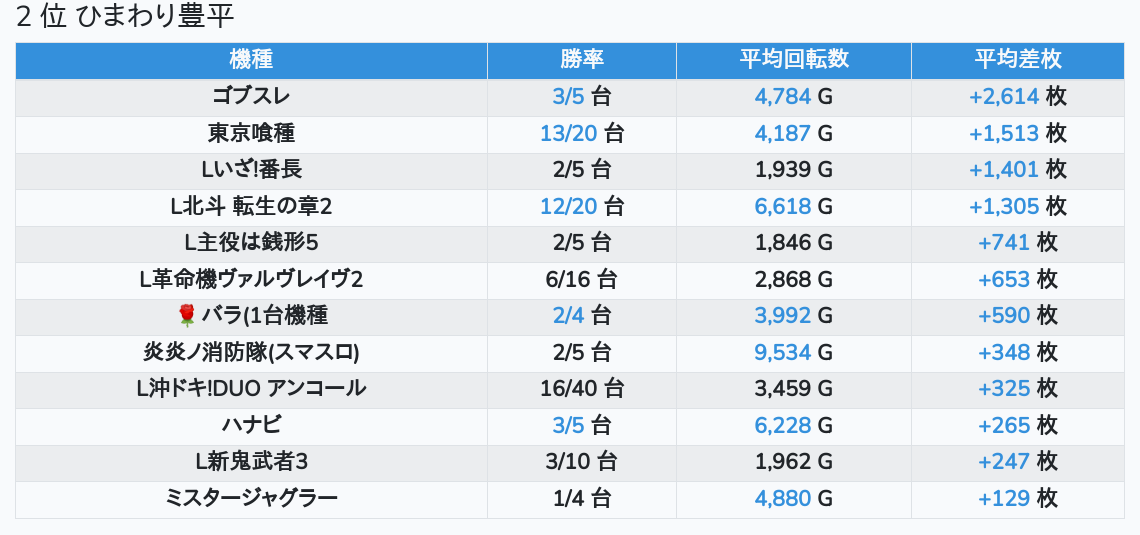Click the 勝率 column header

581,60
